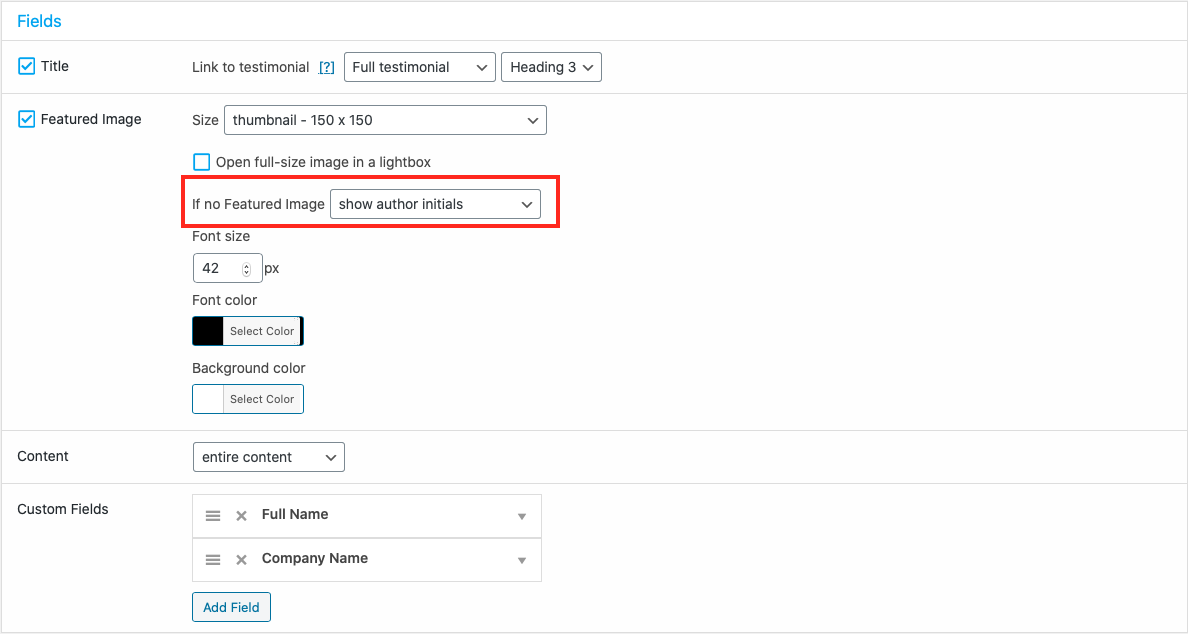The width and height of the screenshot is (1188, 634).
Task: Enable Open full-size image in a lightbox
Action: click(x=202, y=162)
